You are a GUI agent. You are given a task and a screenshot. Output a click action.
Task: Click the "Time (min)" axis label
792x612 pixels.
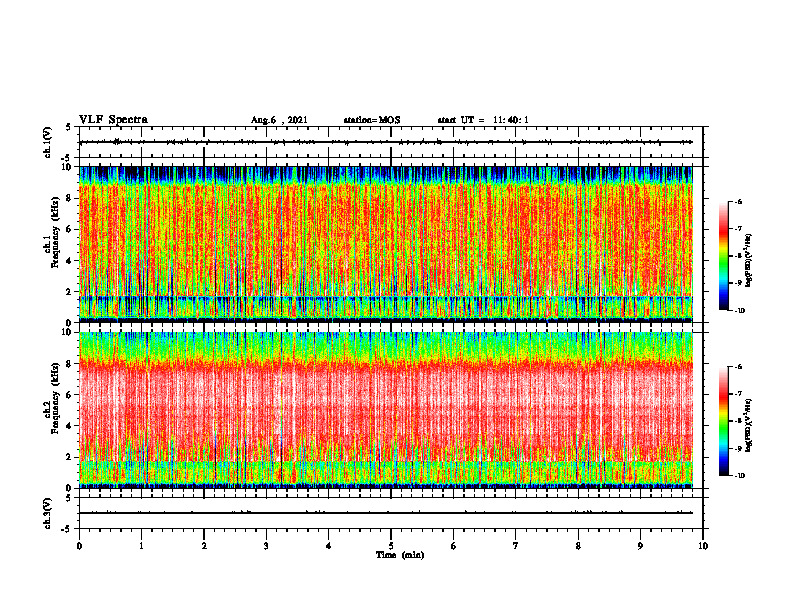(x=400, y=555)
